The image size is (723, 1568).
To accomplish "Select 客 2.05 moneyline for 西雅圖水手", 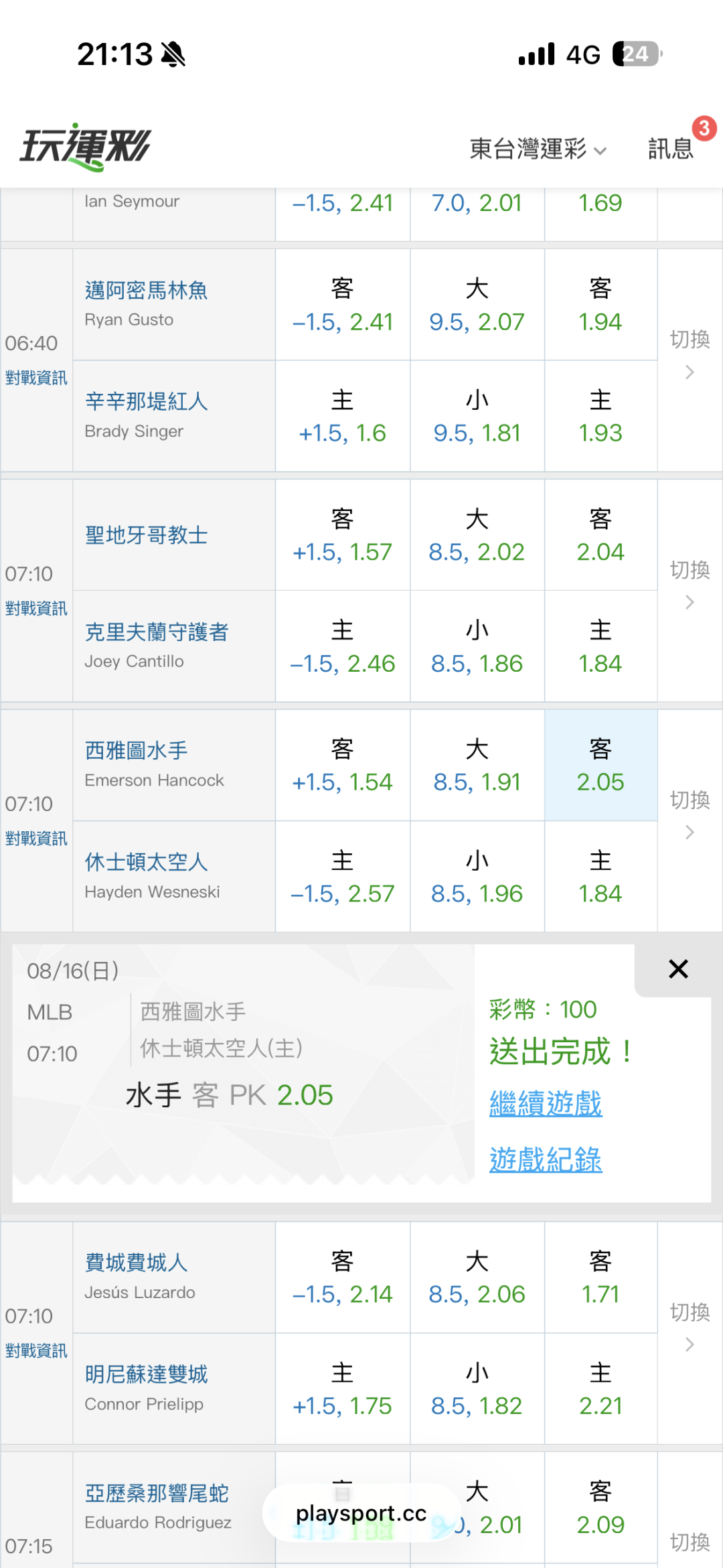I will click(600, 765).
